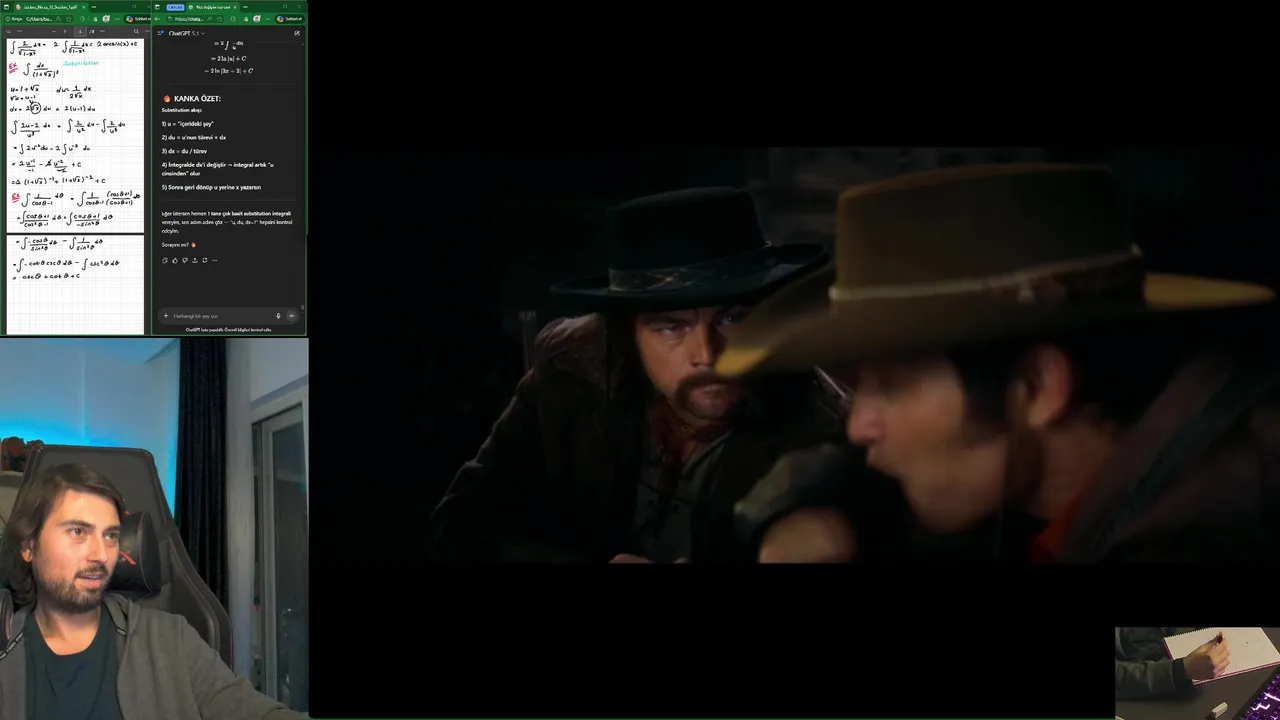This screenshot has height=720, width=1280.
Task: Click the plus attach icon in message box
Action: 166,316
